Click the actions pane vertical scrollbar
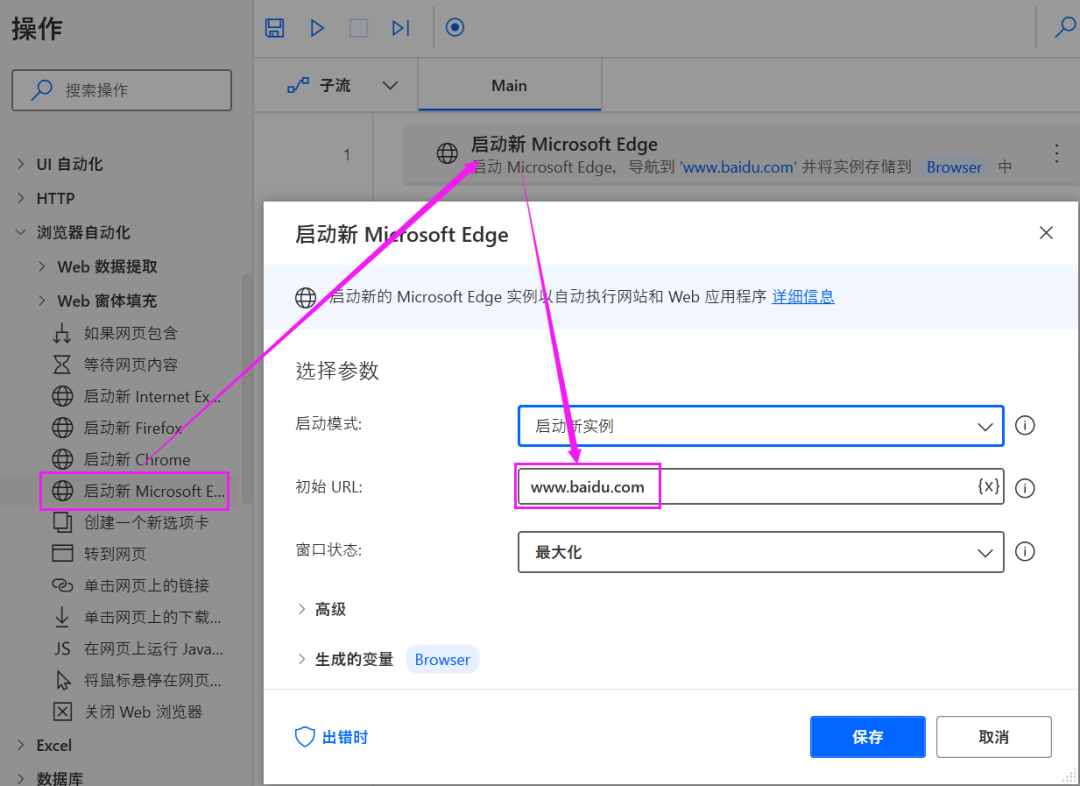 point(247,389)
